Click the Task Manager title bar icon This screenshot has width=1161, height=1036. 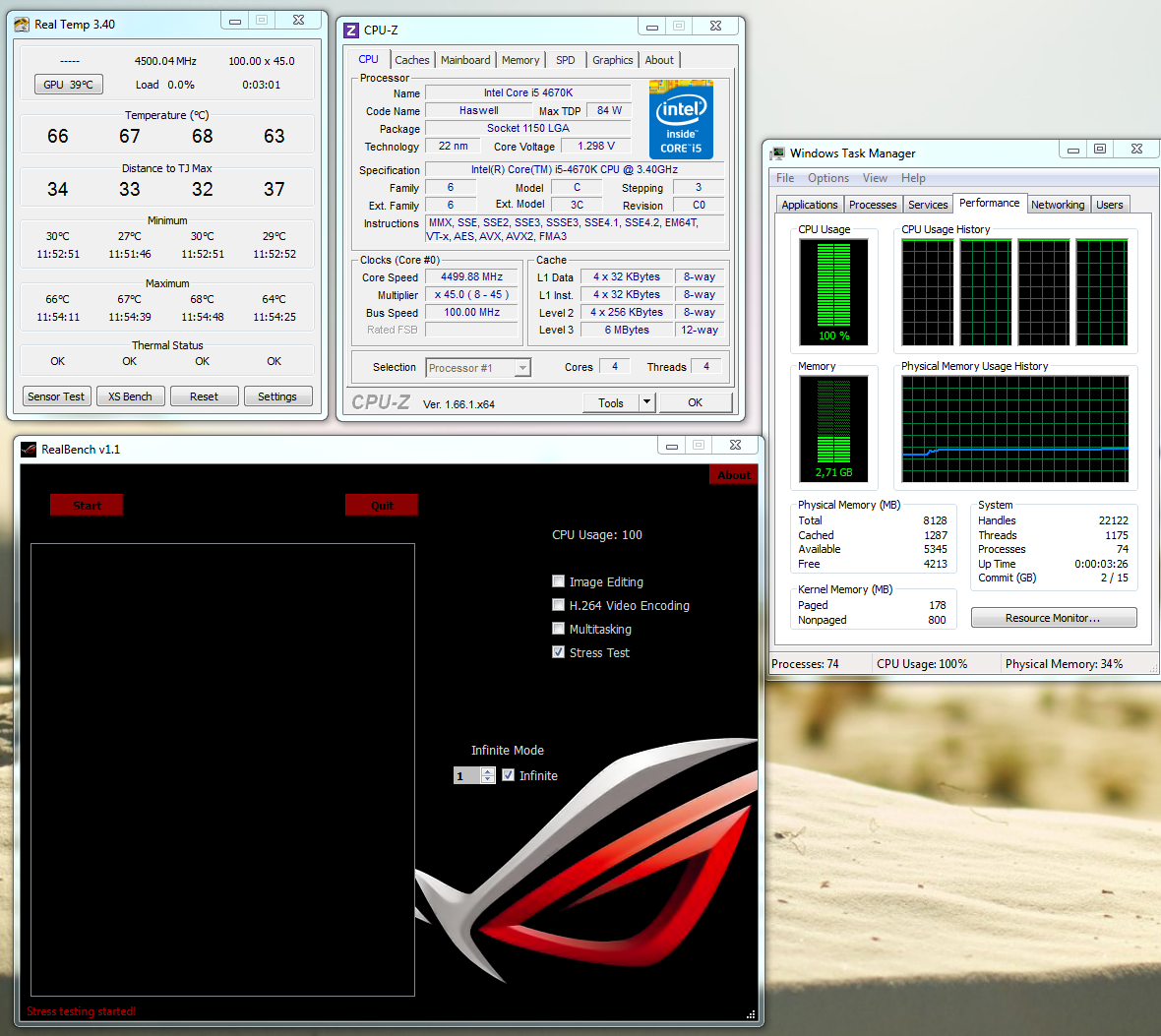pyautogui.click(x=776, y=153)
